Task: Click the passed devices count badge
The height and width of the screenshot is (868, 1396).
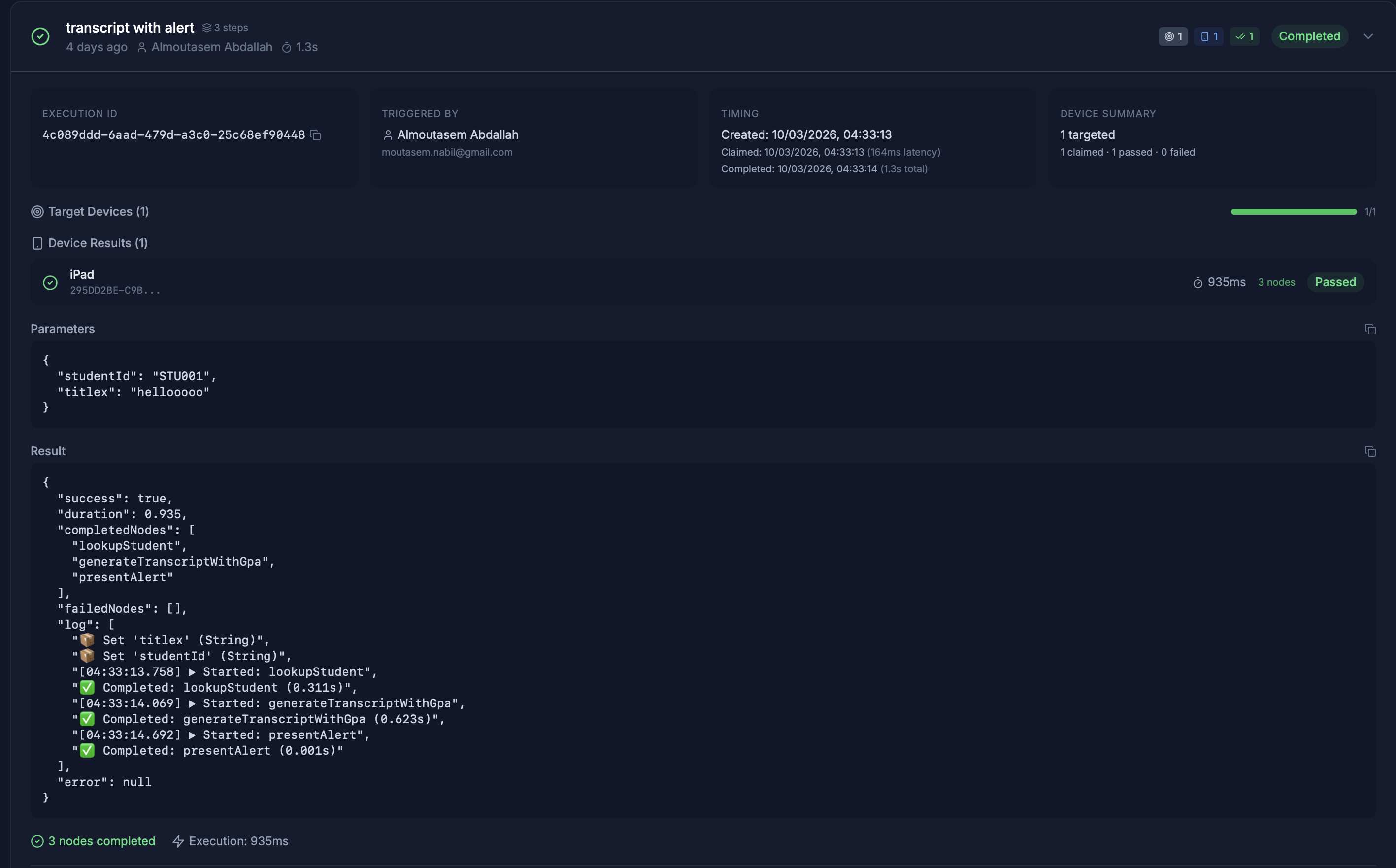Action: [x=1244, y=36]
